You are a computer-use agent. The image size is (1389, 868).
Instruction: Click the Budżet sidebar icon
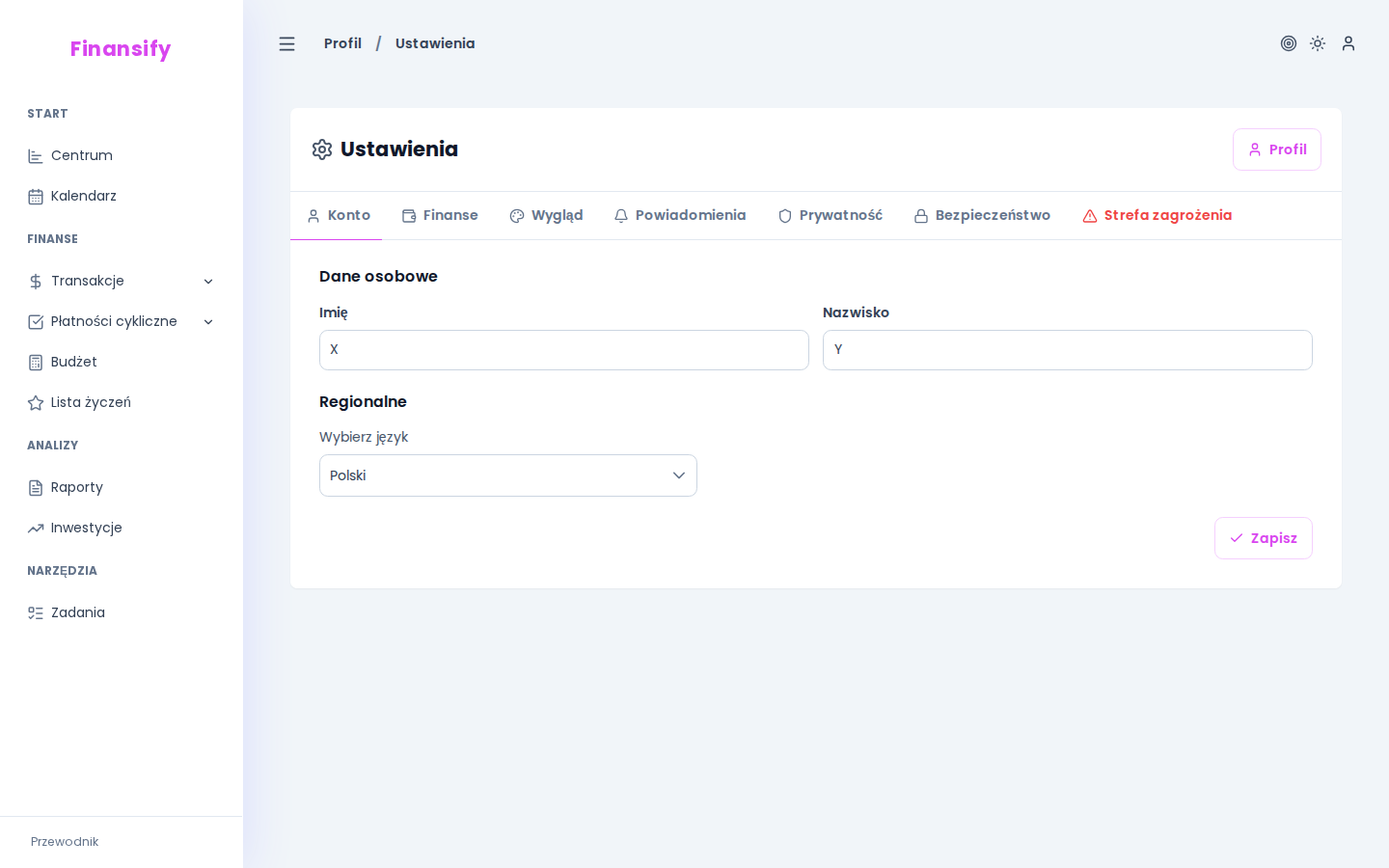click(x=37, y=362)
